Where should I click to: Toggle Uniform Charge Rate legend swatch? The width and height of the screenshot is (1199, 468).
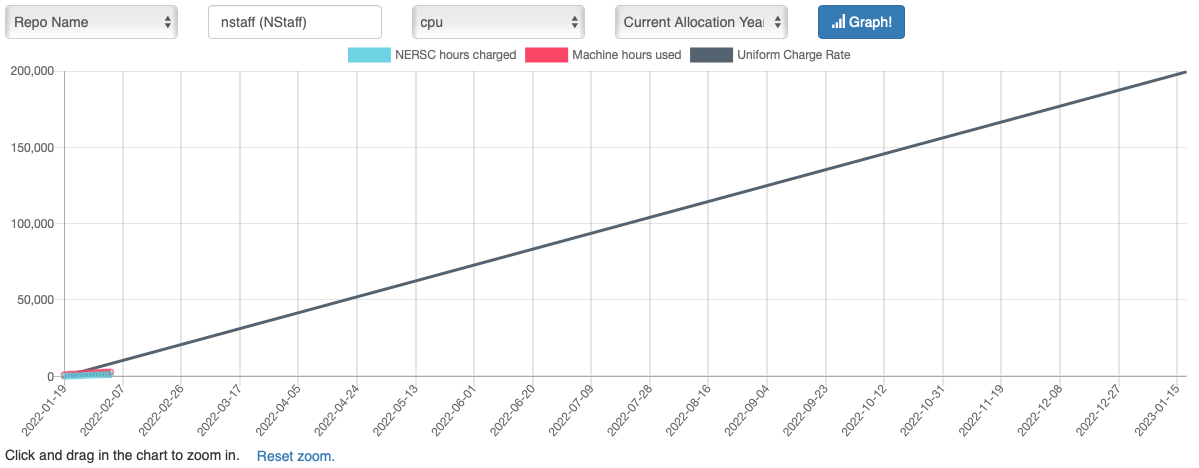point(710,55)
